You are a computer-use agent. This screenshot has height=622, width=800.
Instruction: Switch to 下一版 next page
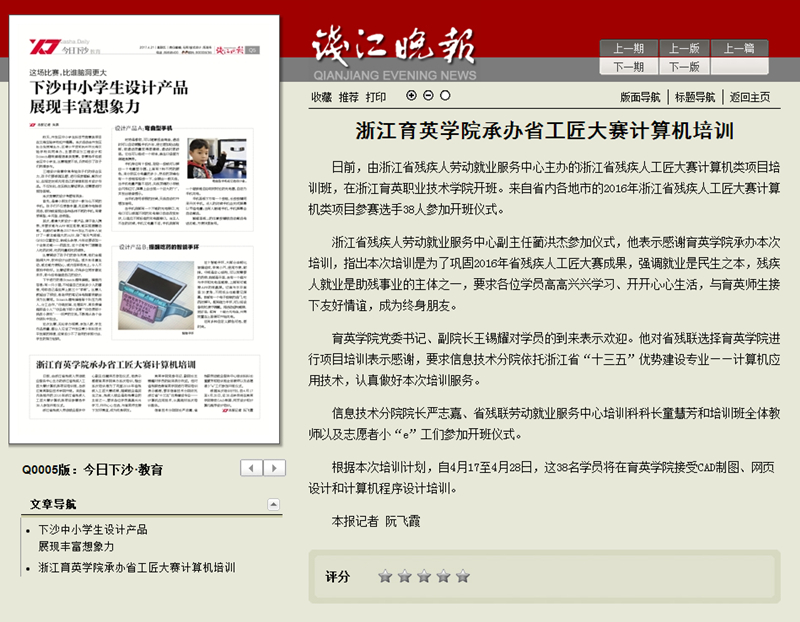[684, 66]
